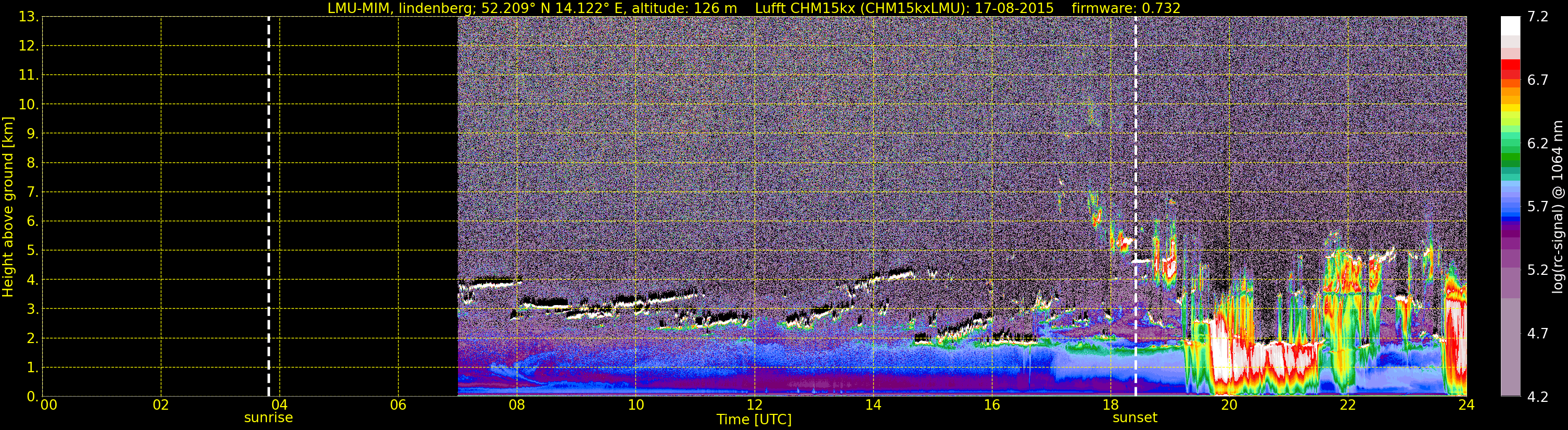
Task: Click the yellow segment of the colorbar
Action: [x=1510, y=109]
